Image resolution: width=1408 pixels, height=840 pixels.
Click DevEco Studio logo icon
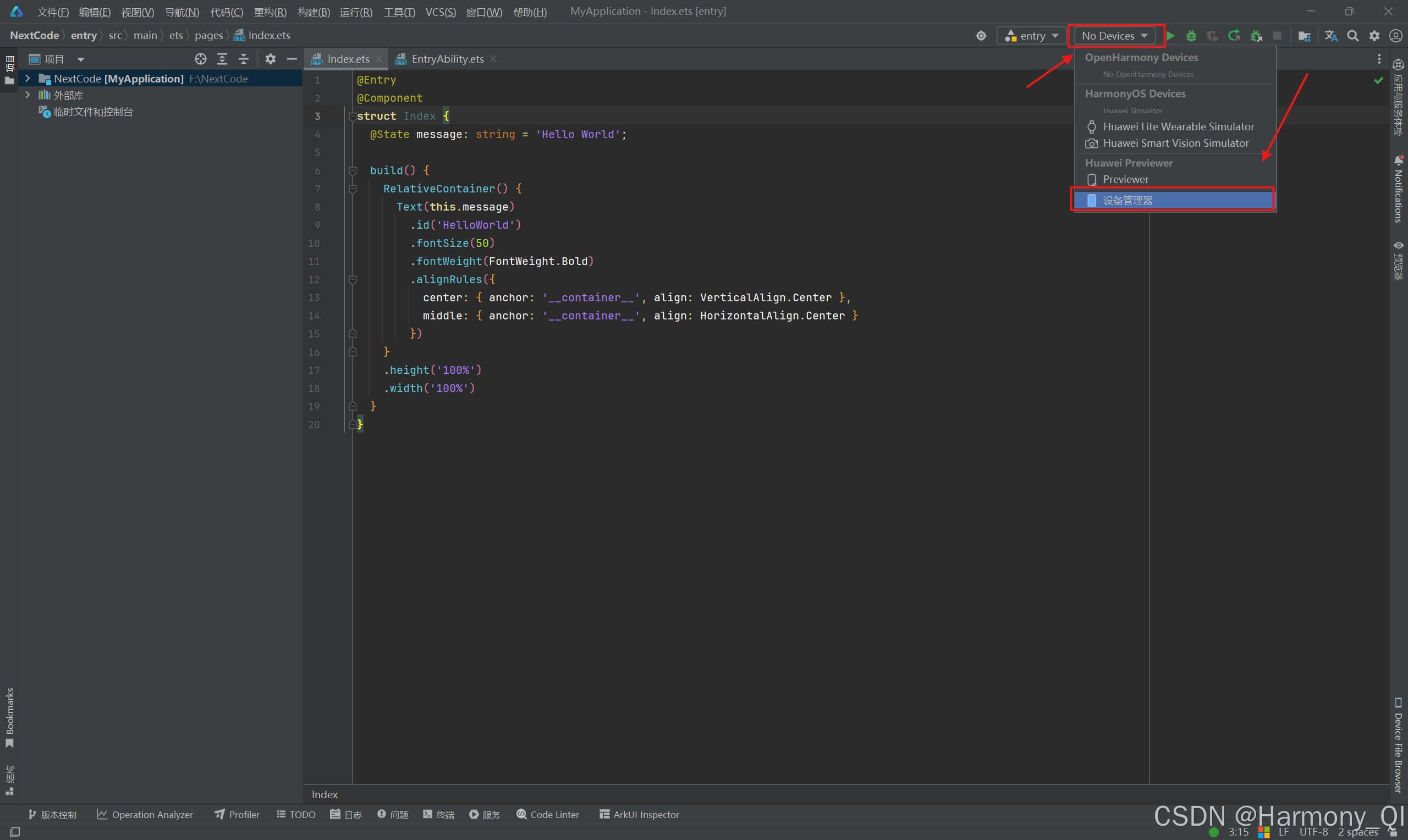pos(16,12)
